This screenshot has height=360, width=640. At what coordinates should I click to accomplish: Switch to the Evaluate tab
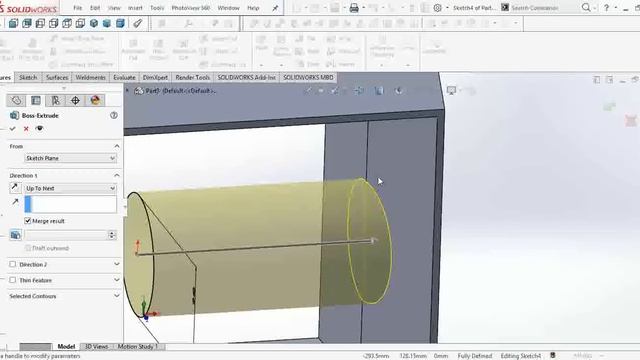click(124, 77)
